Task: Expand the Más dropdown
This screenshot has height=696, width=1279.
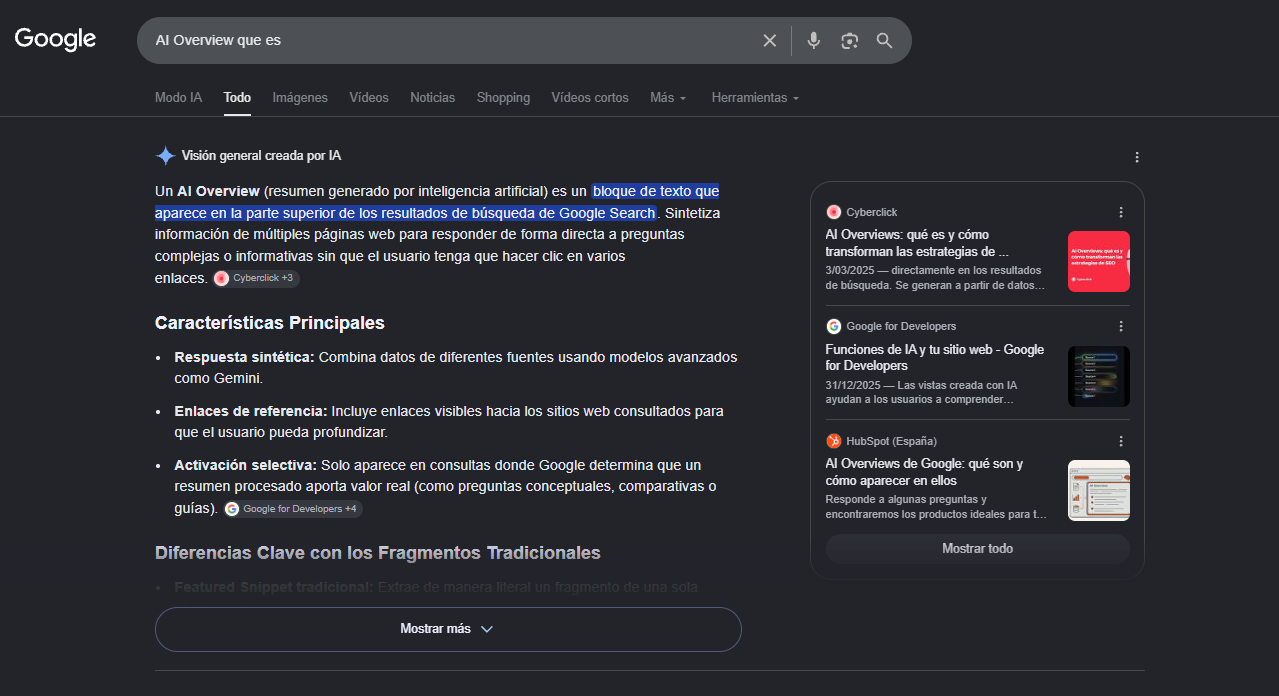Action: 668,98
